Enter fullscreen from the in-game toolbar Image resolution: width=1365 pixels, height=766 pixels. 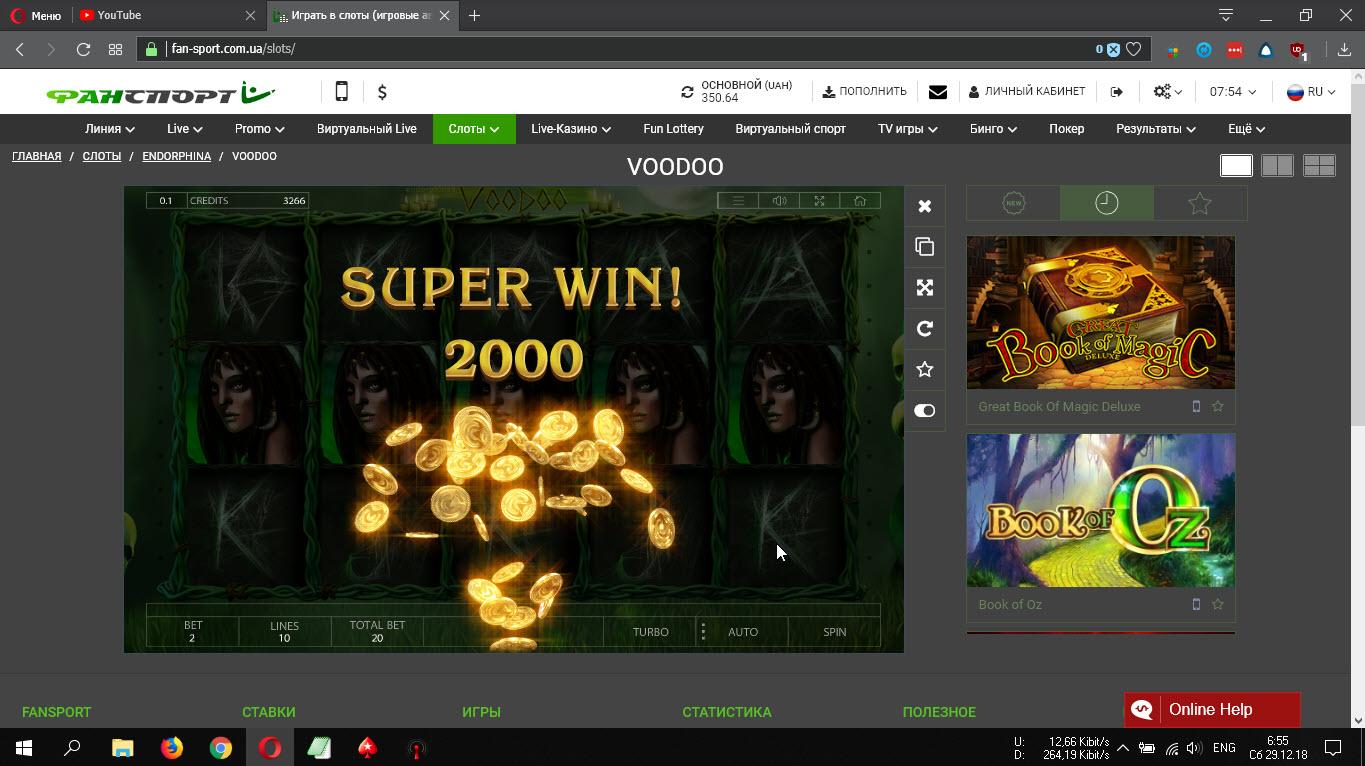pos(819,200)
